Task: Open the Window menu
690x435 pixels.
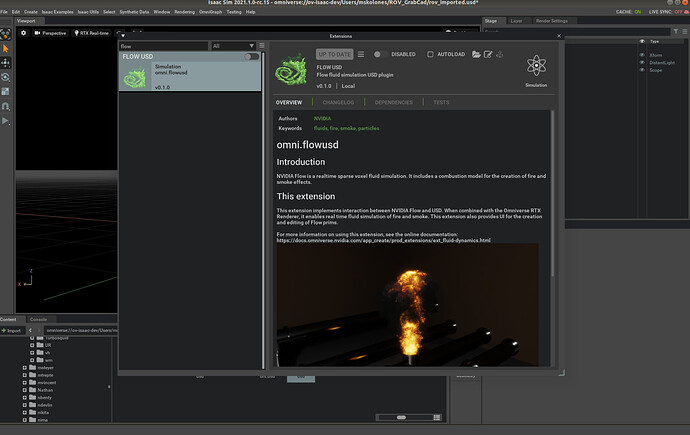Action: pos(161,12)
